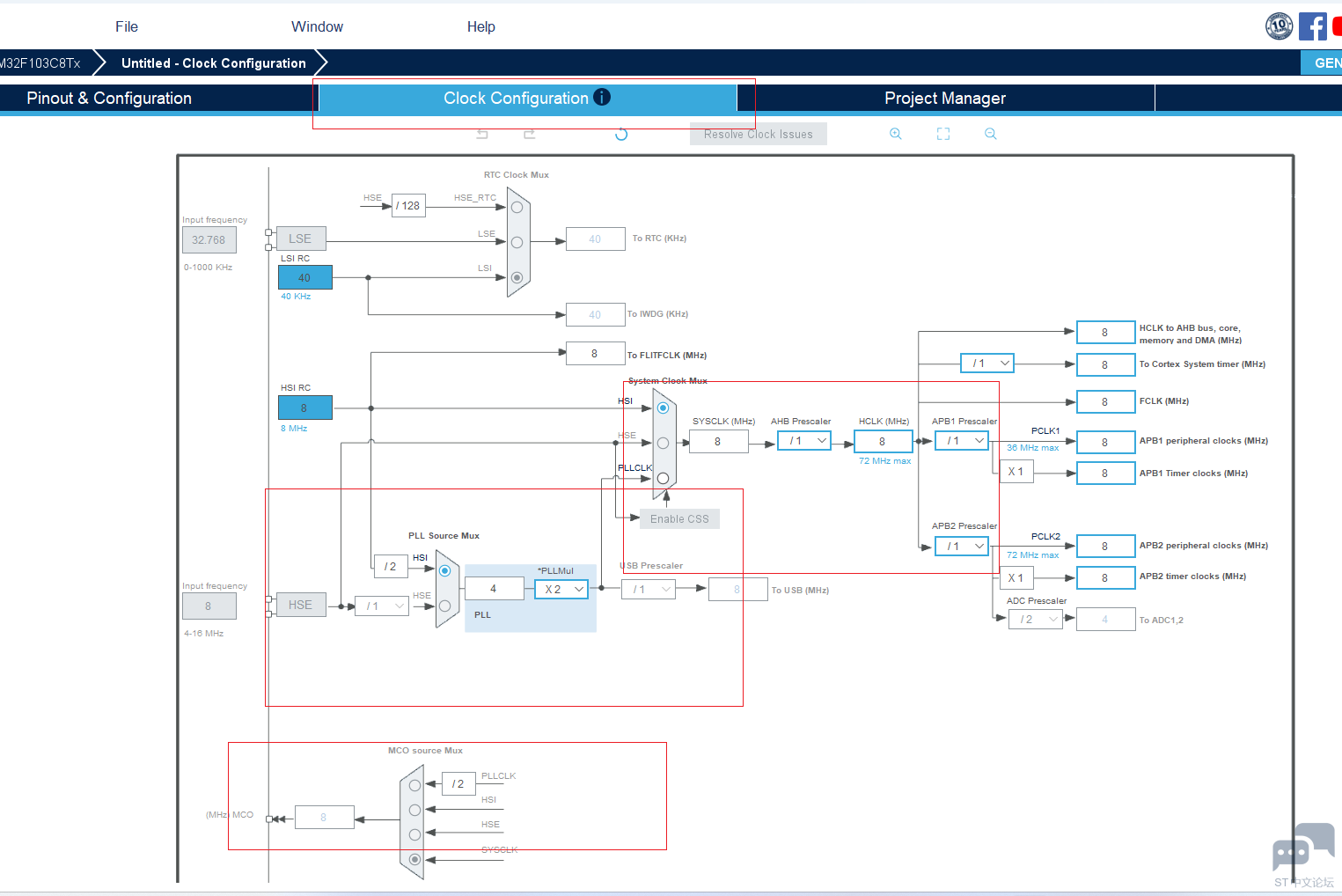Switch to the Project Manager tab

pos(945,97)
